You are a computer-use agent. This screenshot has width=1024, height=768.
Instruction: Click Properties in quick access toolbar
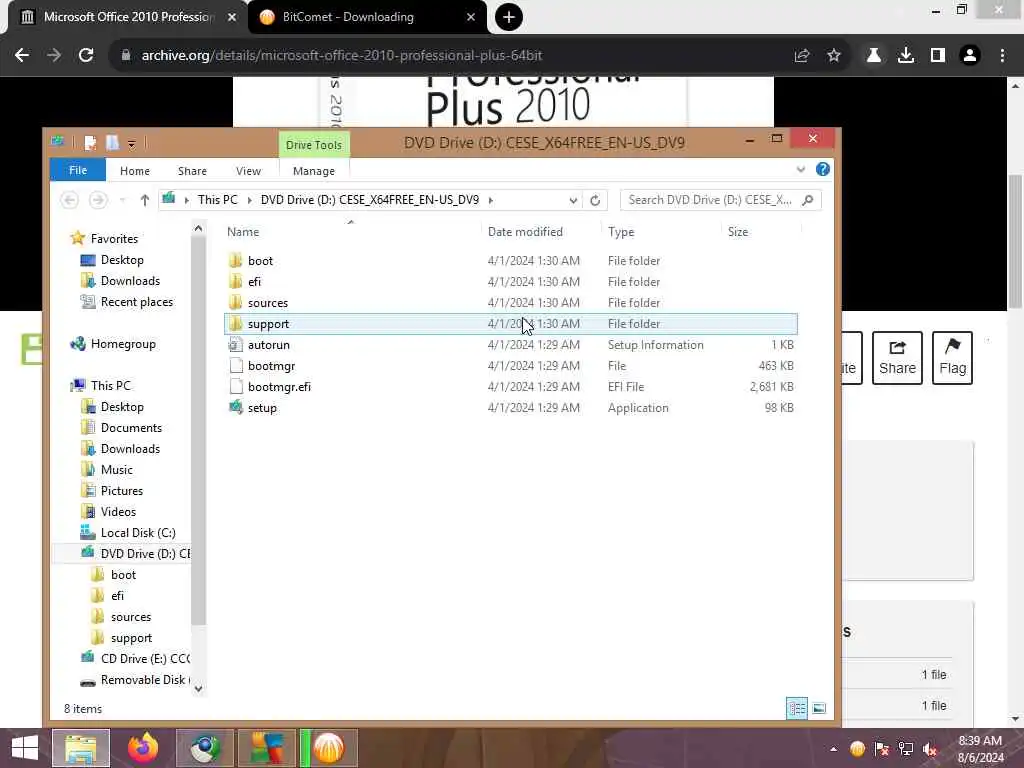(91, 142)
